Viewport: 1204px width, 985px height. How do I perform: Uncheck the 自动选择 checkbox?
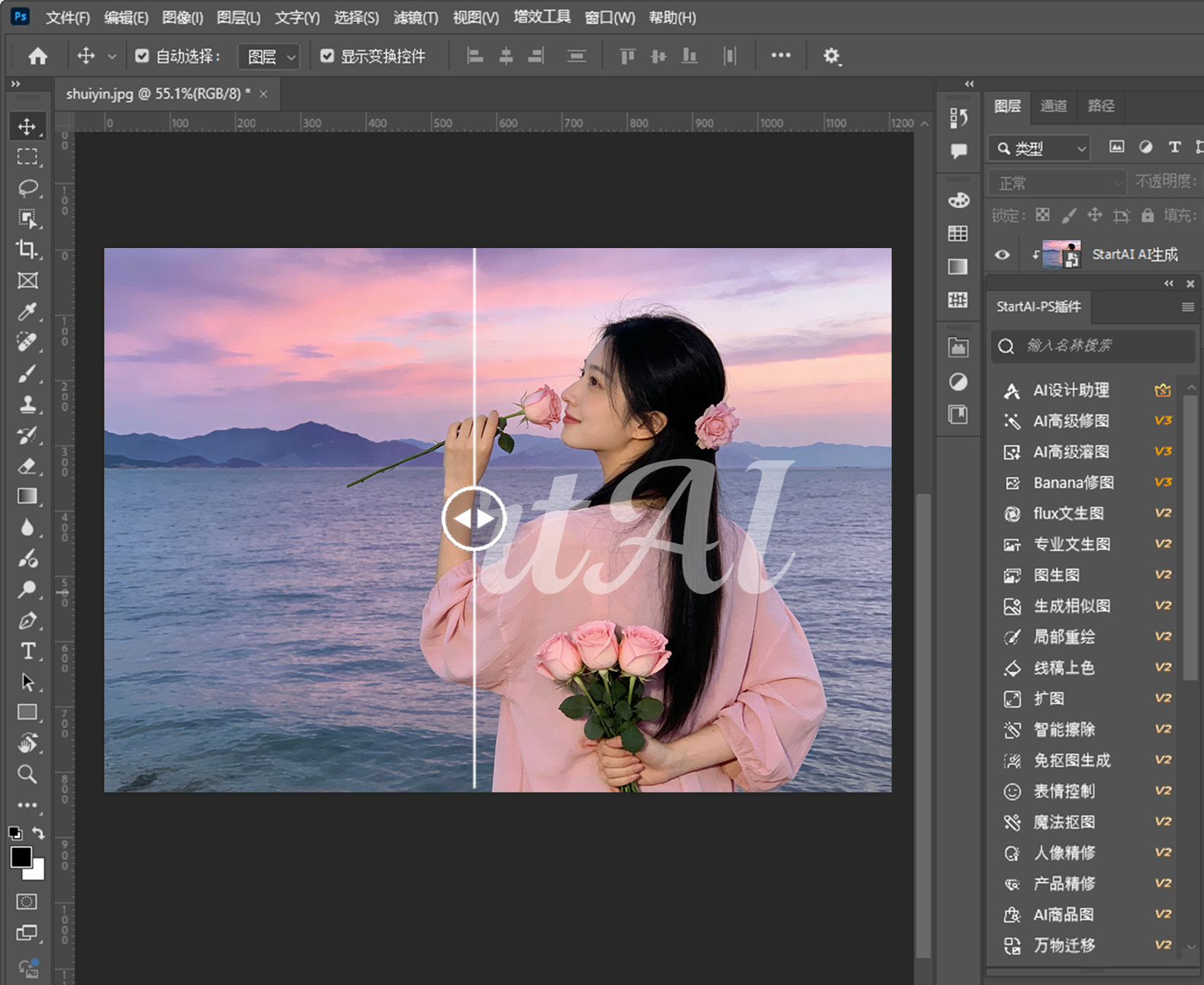(x=142, y=56)
